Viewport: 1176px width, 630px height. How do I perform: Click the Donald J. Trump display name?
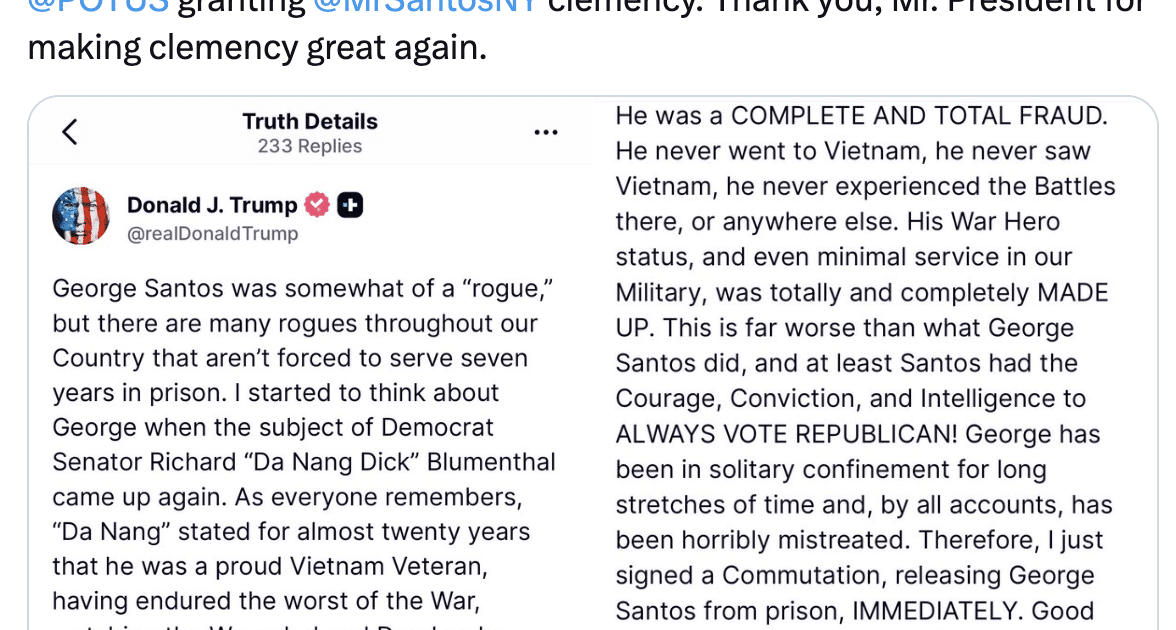(x=212, y=206)
